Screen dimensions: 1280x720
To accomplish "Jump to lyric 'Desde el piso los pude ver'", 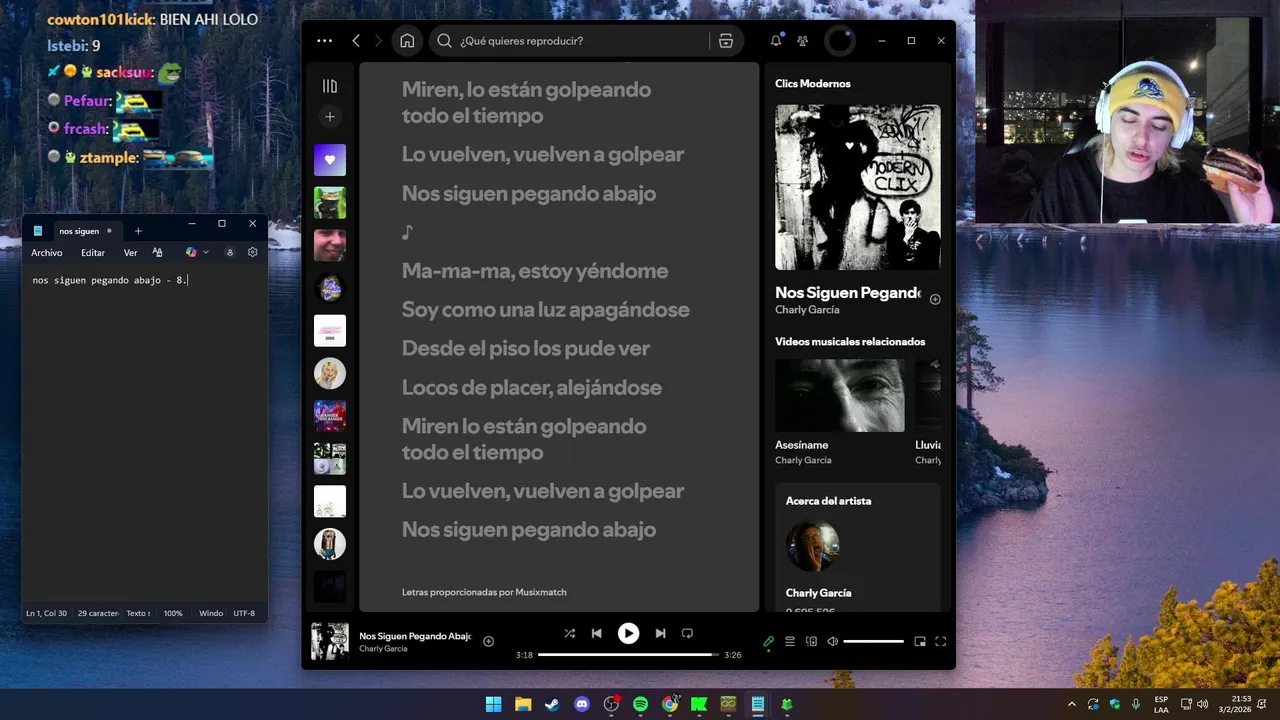I will coord(526,349).
